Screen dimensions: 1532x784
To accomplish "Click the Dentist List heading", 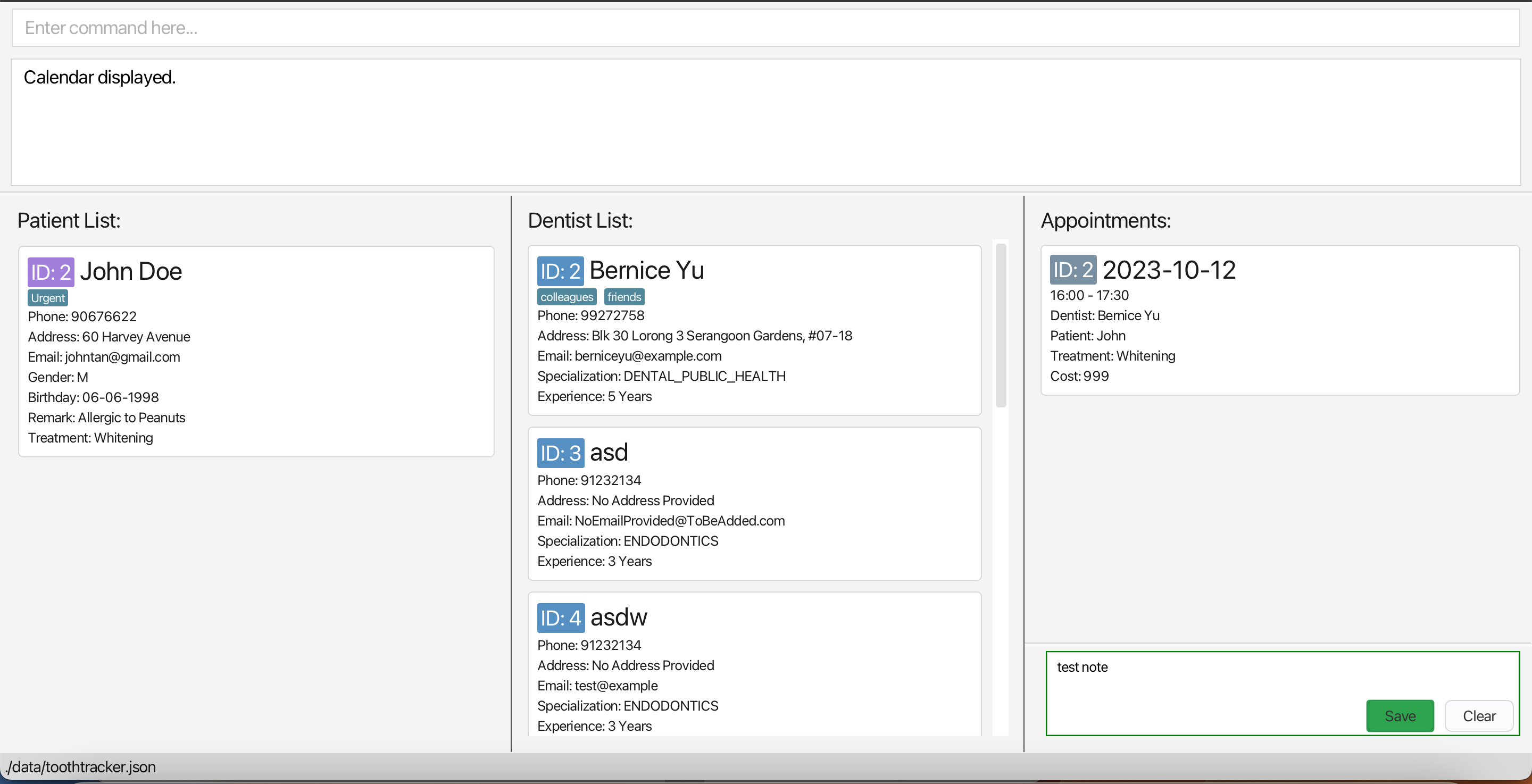I will (x=580, y=221).
